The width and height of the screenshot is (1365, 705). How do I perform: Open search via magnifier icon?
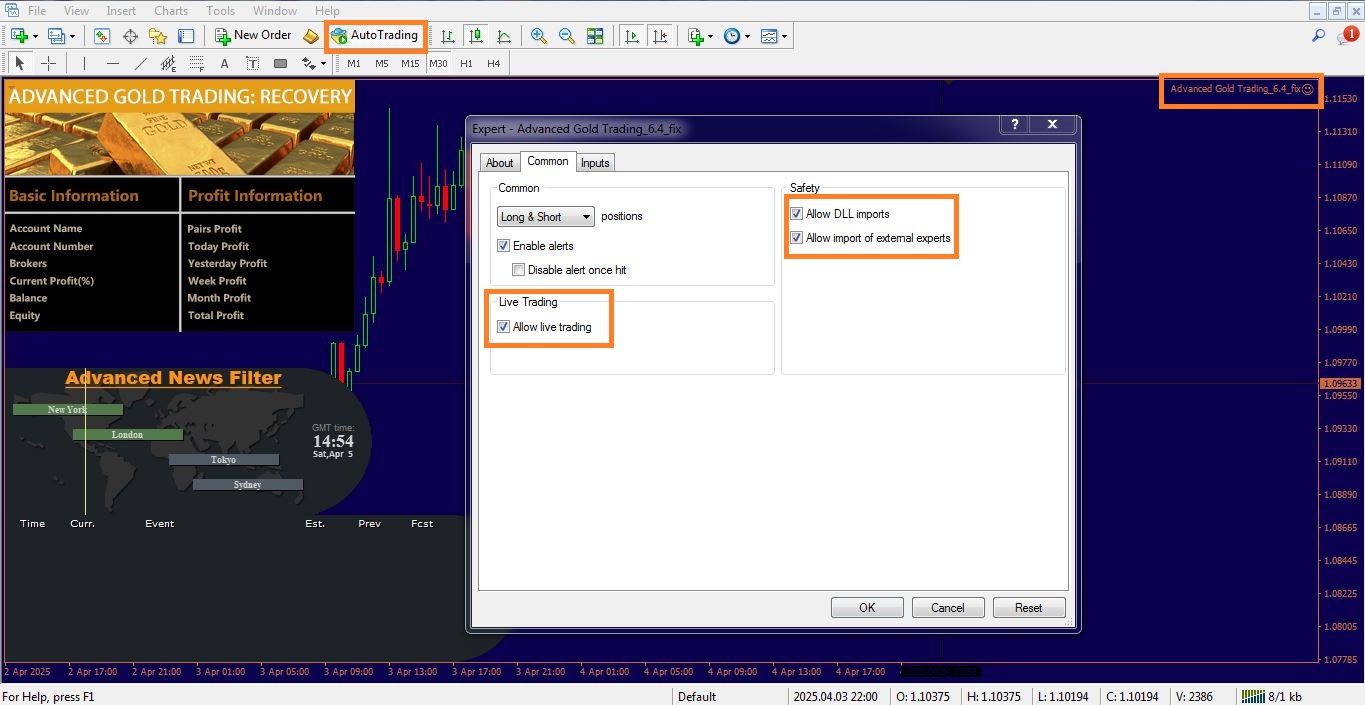click(1319, 36)
